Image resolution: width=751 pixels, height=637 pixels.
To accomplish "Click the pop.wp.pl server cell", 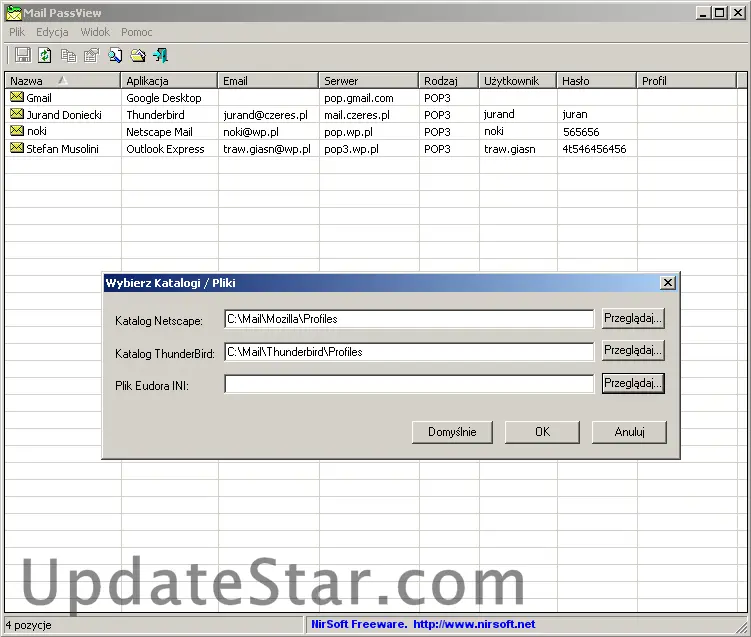I will pos(348,132).
